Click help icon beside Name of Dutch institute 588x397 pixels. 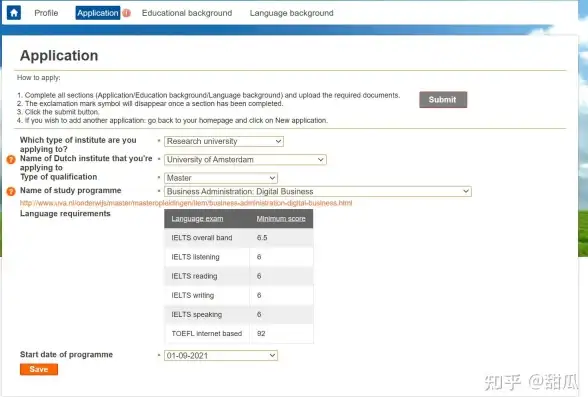click(x=11, y=159)
